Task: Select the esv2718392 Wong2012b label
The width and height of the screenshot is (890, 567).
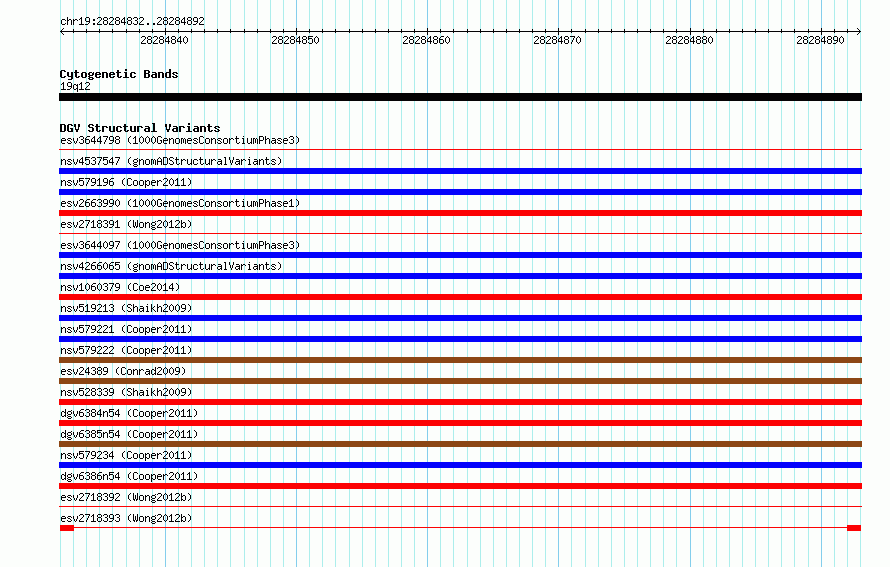Action: click(x=126, y=497)
